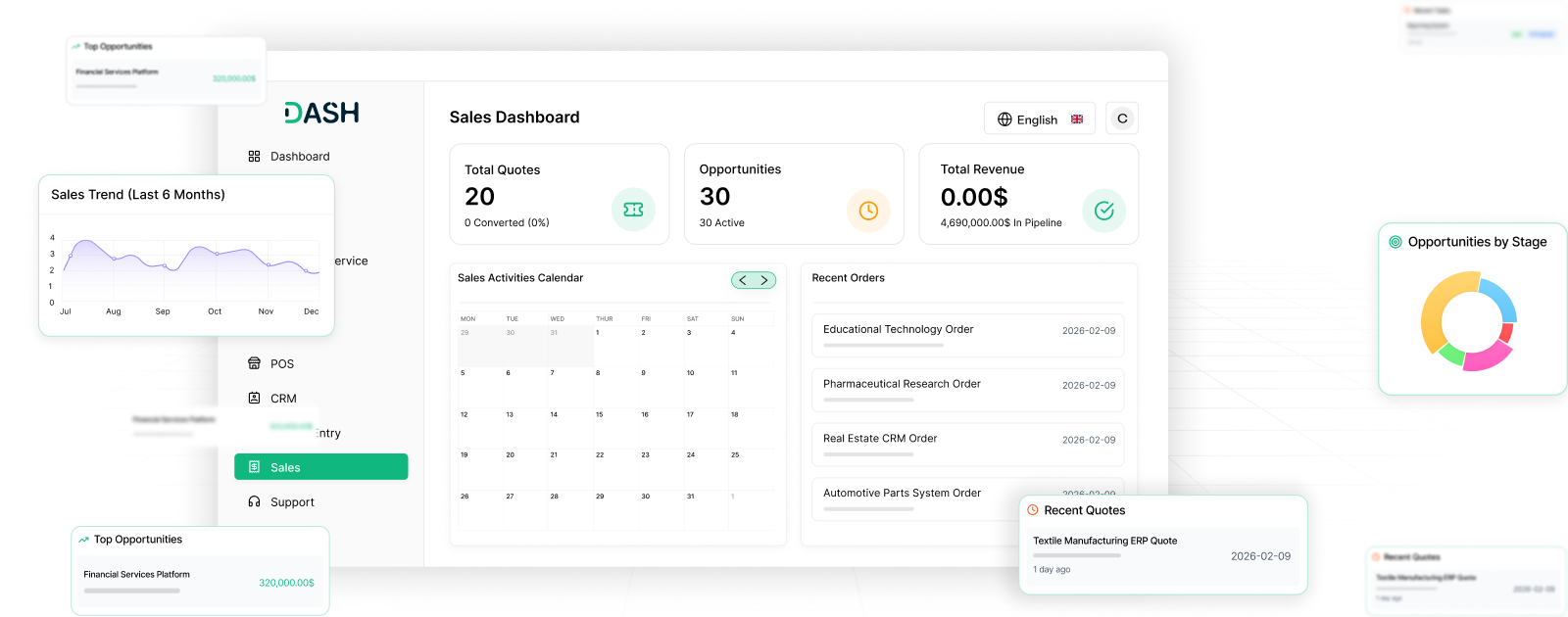This screenshot has height=617, width=1568.
Task: Open the Dashboard grid icon in sidebar
Action: point(254,157)
